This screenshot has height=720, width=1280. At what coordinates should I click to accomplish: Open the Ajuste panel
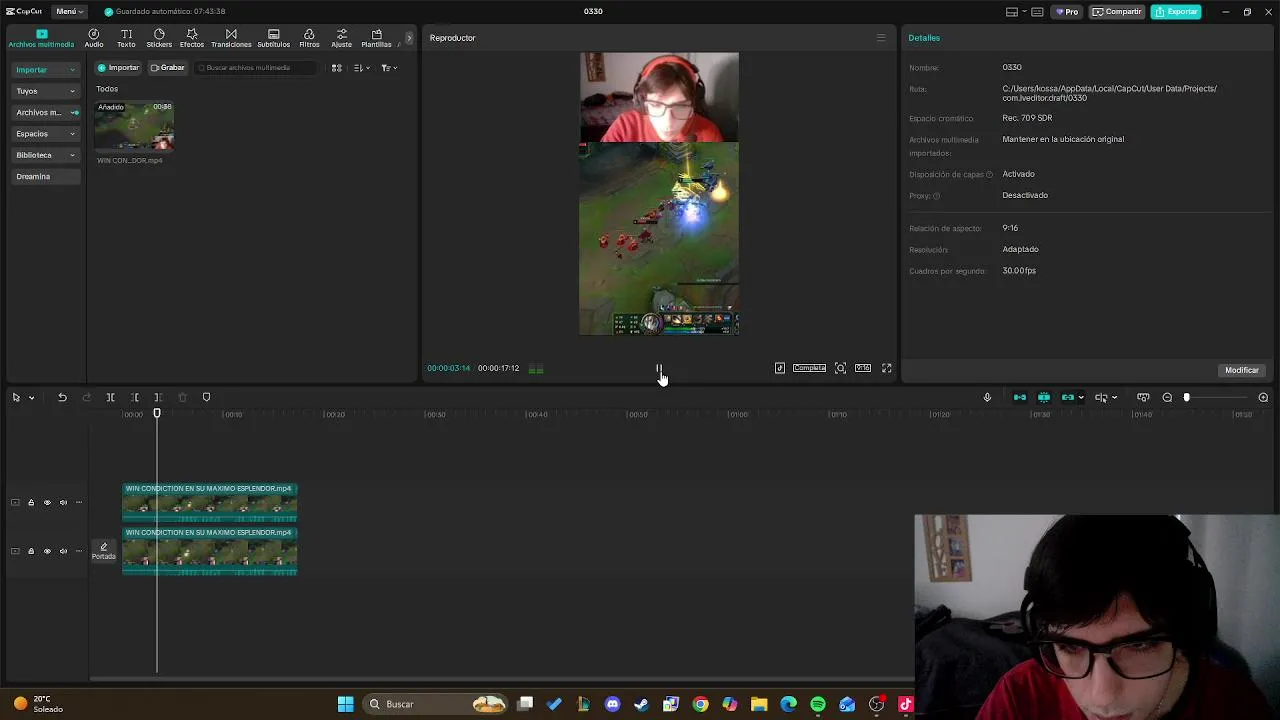click(342, 38)
